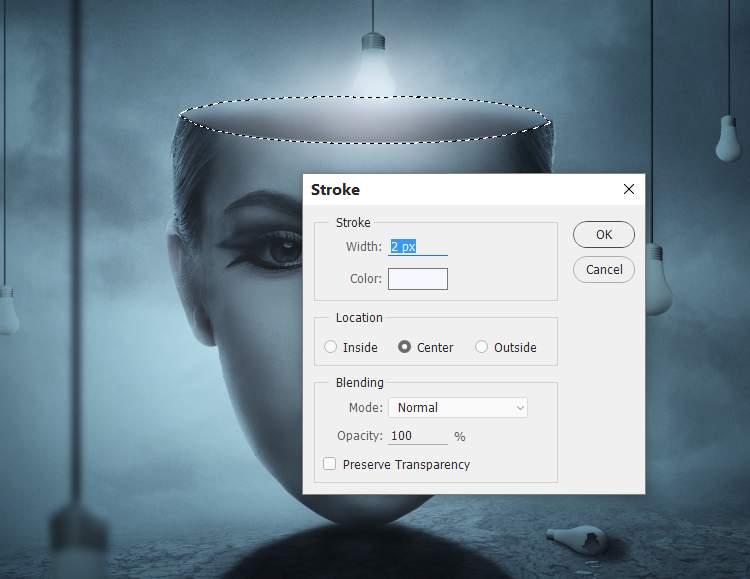Cancel the Stroke dialog
This screenshot has height=579, width=750.
[x=604, y=269]
